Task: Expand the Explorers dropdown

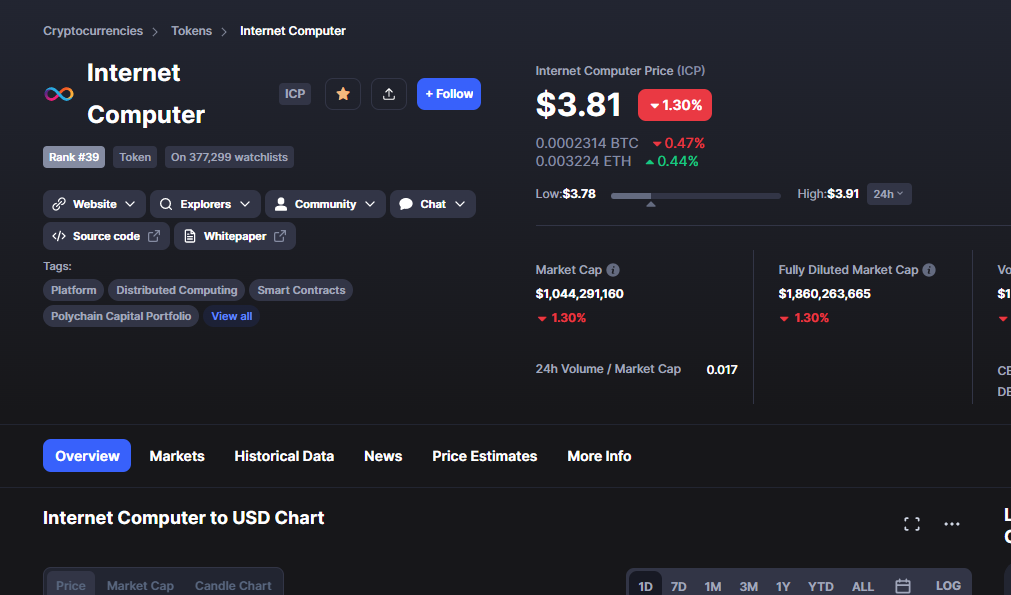Action: tap(205, 204)
